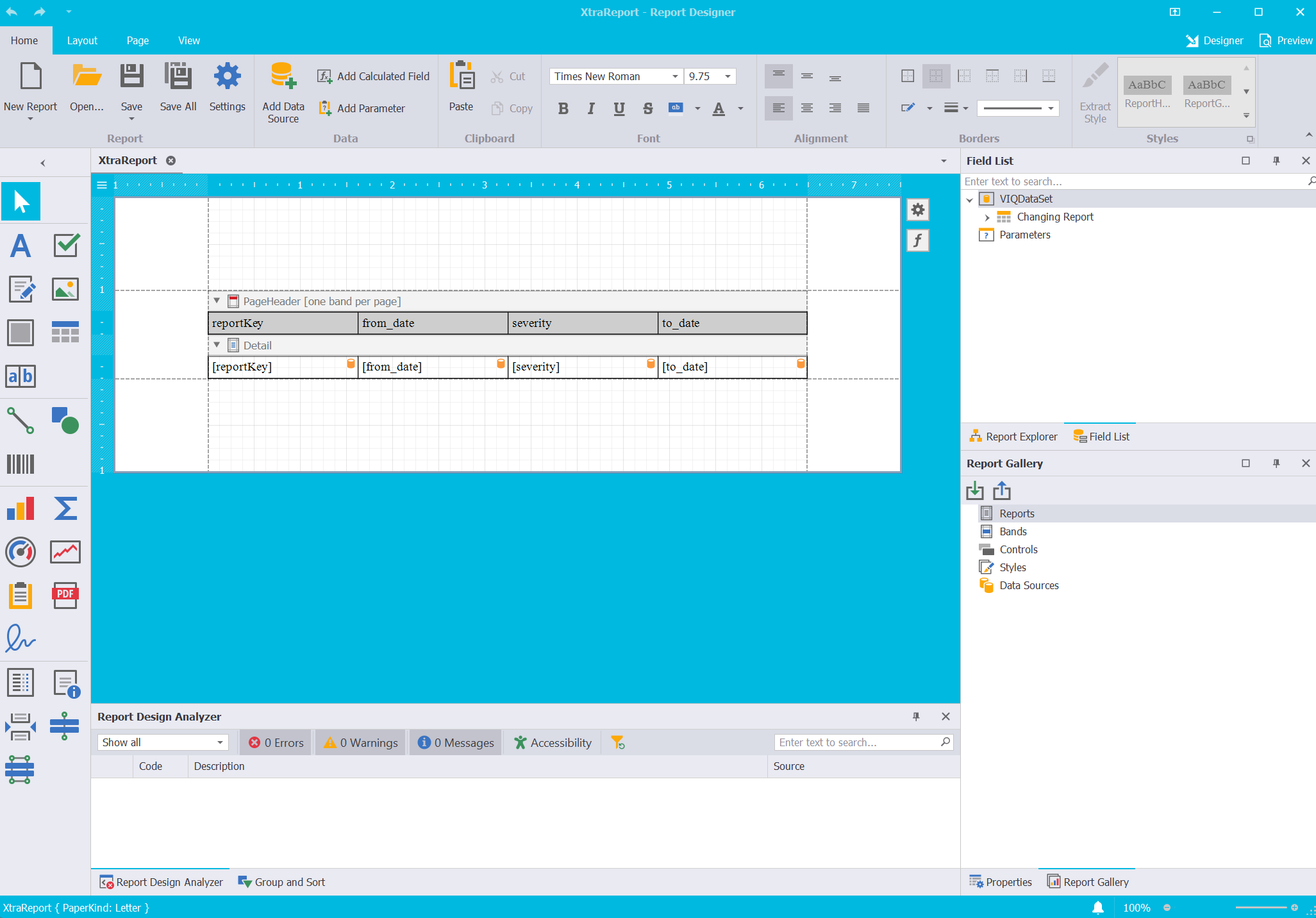Toggle bold font formatting
This screenshot has height=918, width=1316.
click(x=563, y=108)
